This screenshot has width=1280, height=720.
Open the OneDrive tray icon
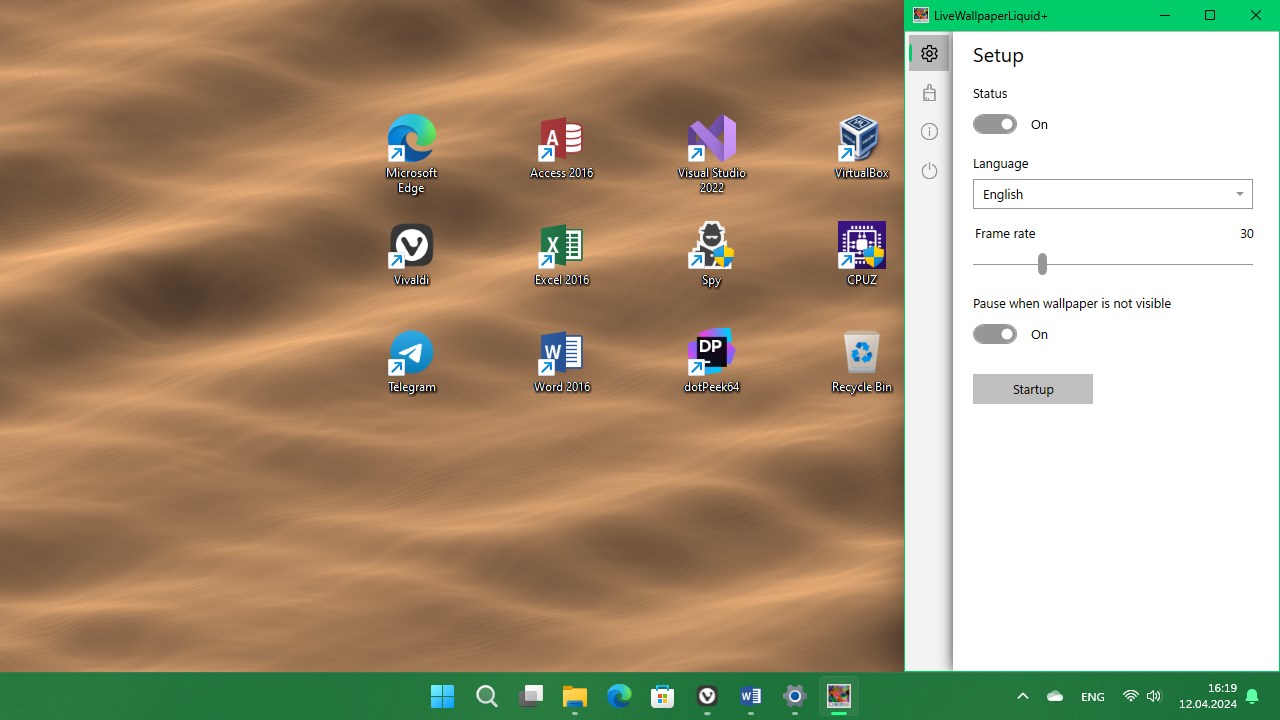[1055, 696]
